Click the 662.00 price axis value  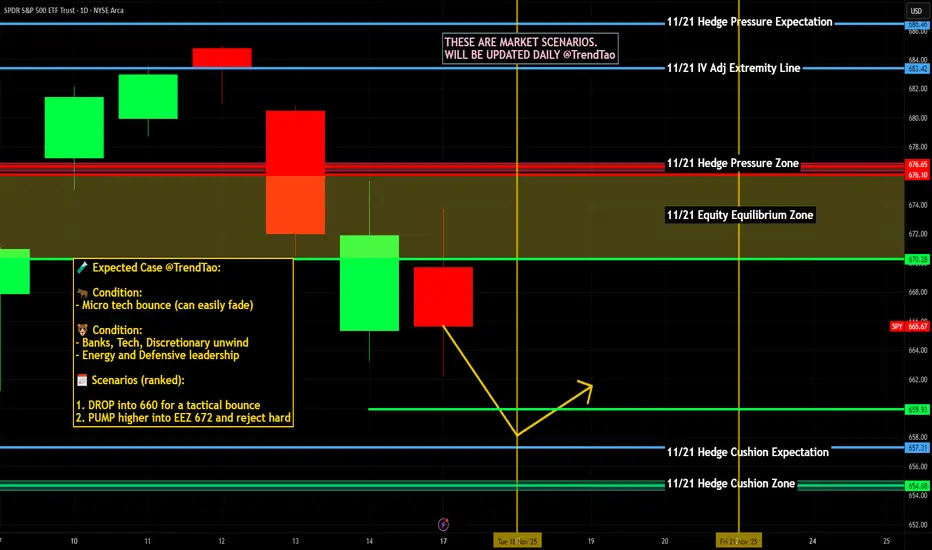[x=918, y=379]
